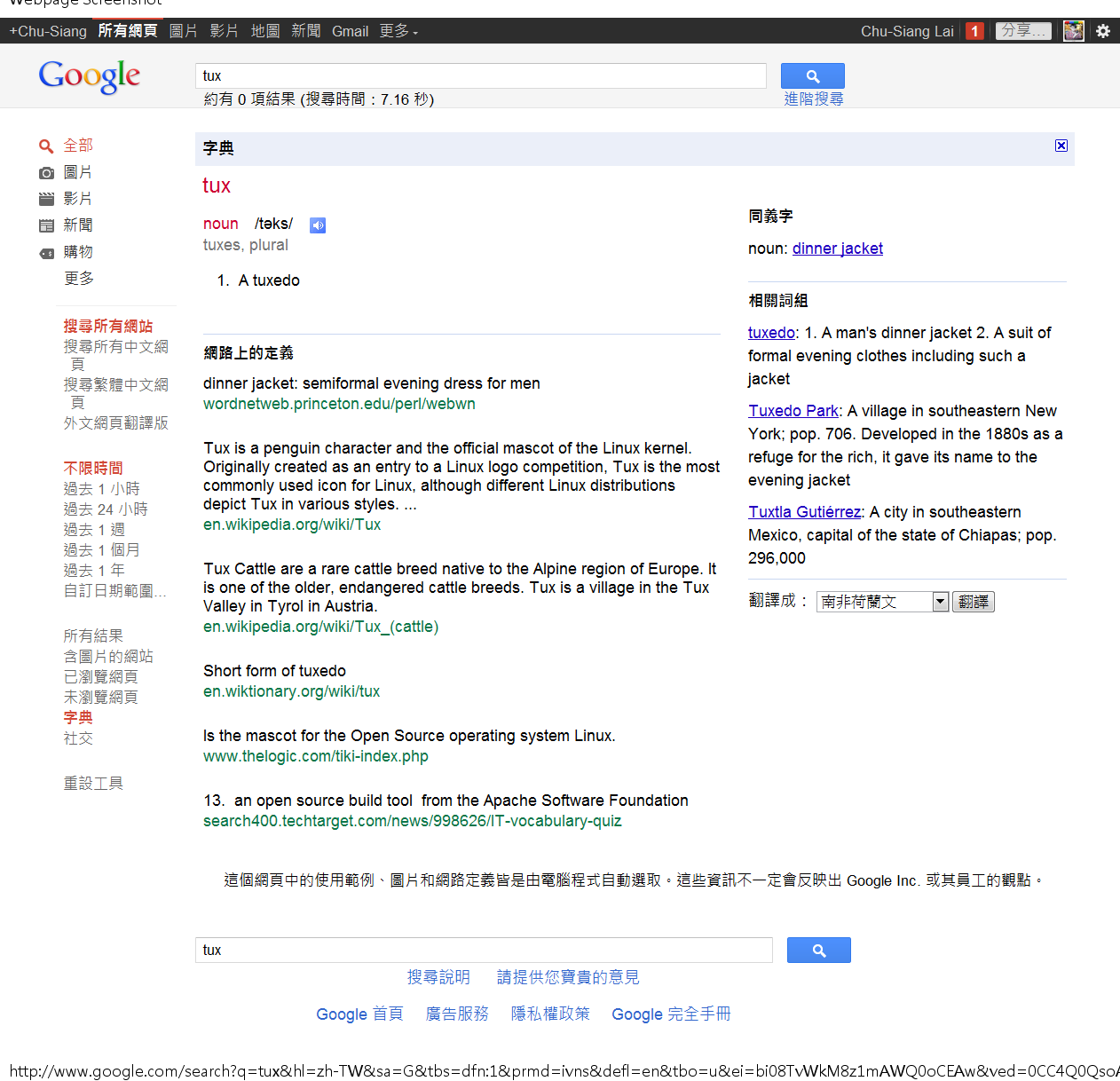Filter results to 過去 1 小時

[x=101, y=488]
